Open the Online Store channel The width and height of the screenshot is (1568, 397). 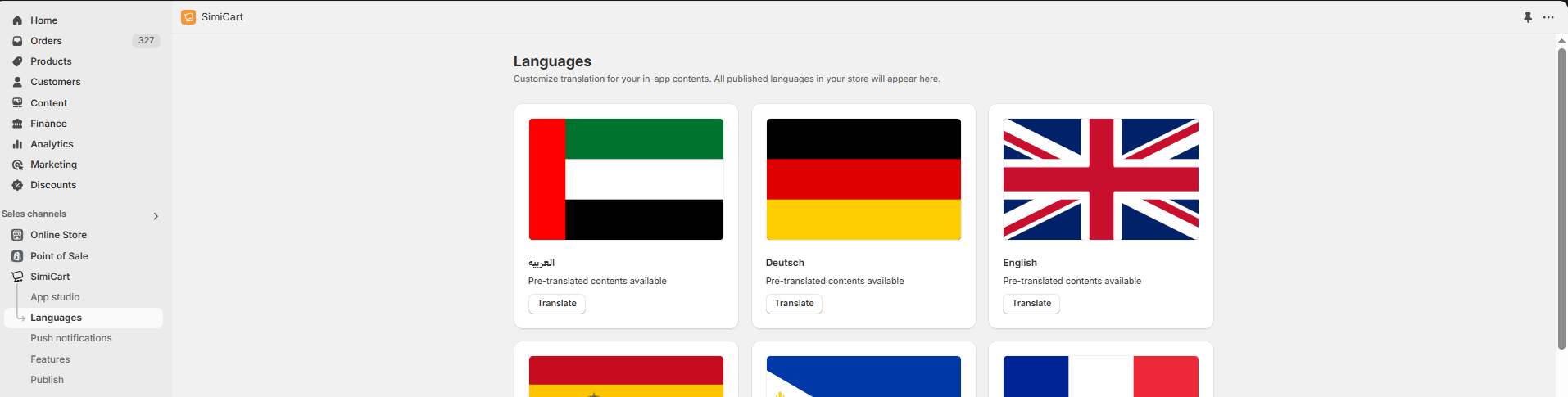(58, 235)
